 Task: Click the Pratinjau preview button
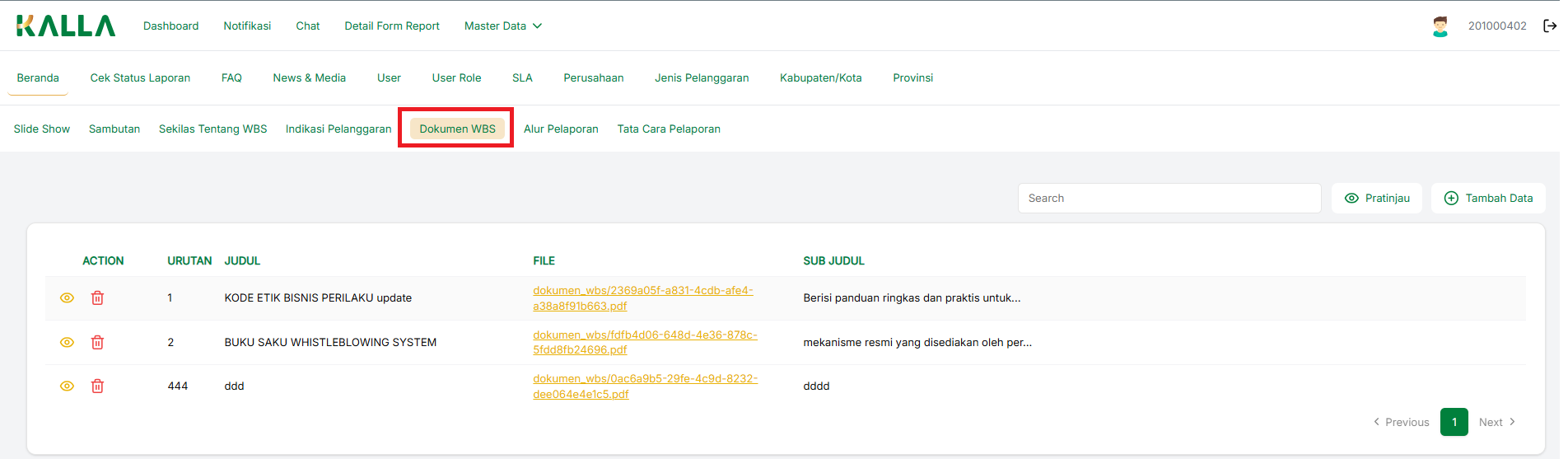[1377, 199]
